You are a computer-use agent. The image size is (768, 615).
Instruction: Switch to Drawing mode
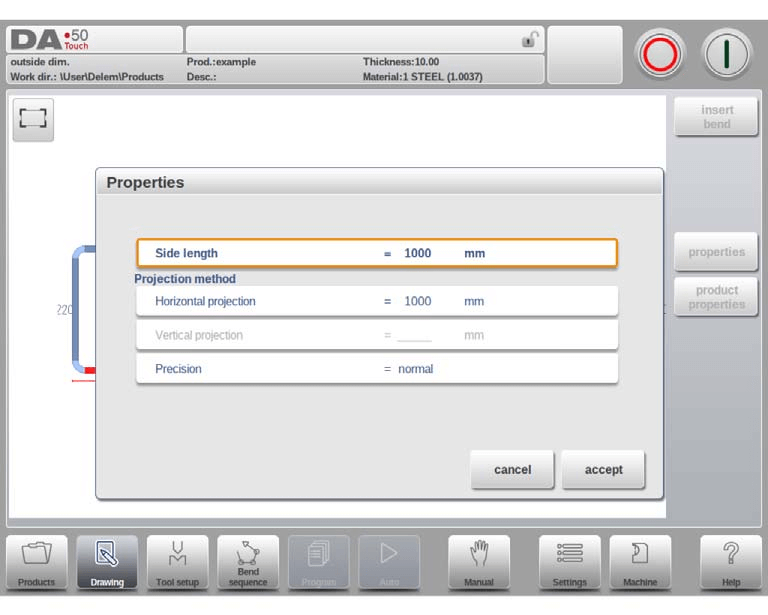click(x=107, y=563)
